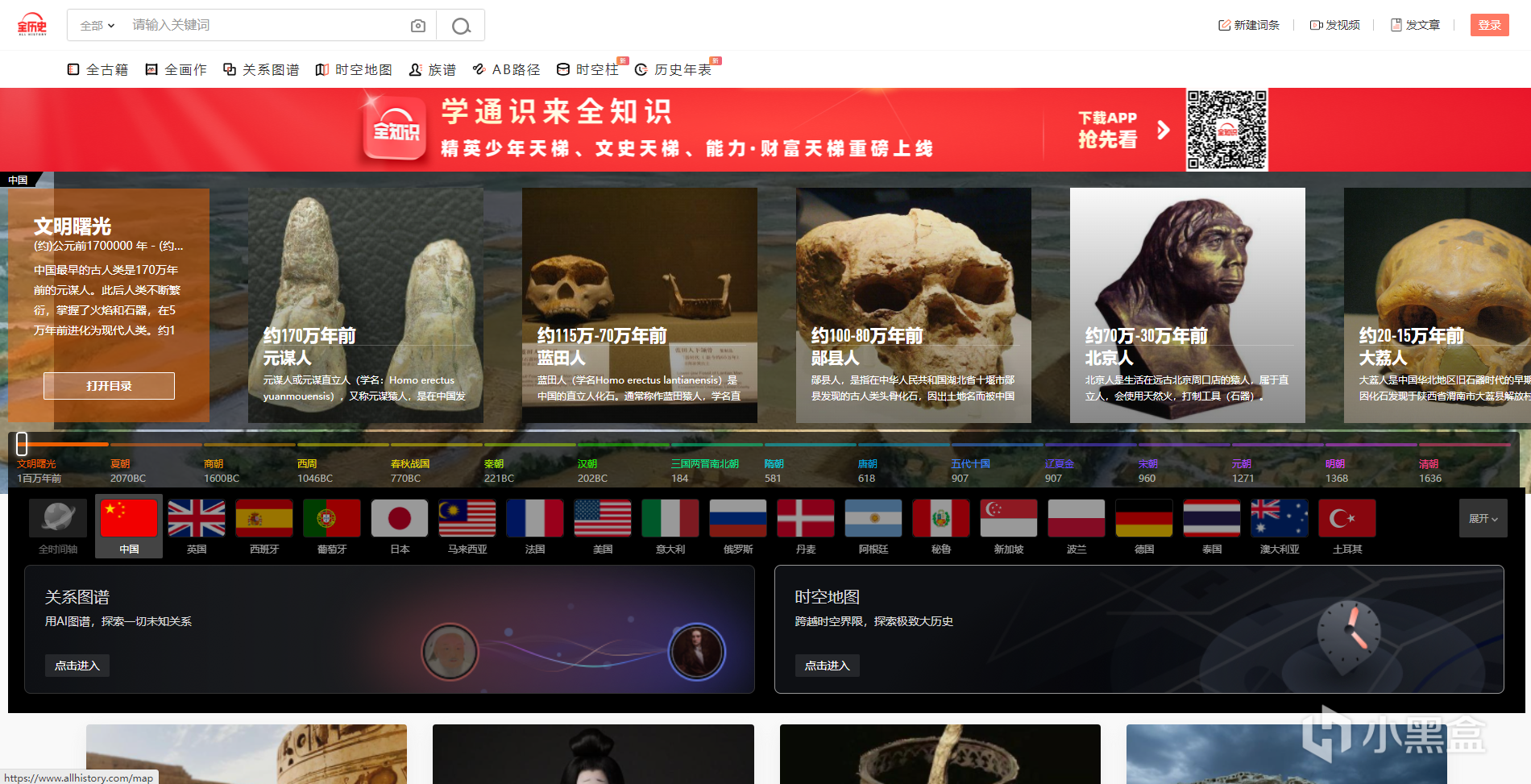
Task: Jump to 商朝 1600BC on timeline
Action: (222, 471)
